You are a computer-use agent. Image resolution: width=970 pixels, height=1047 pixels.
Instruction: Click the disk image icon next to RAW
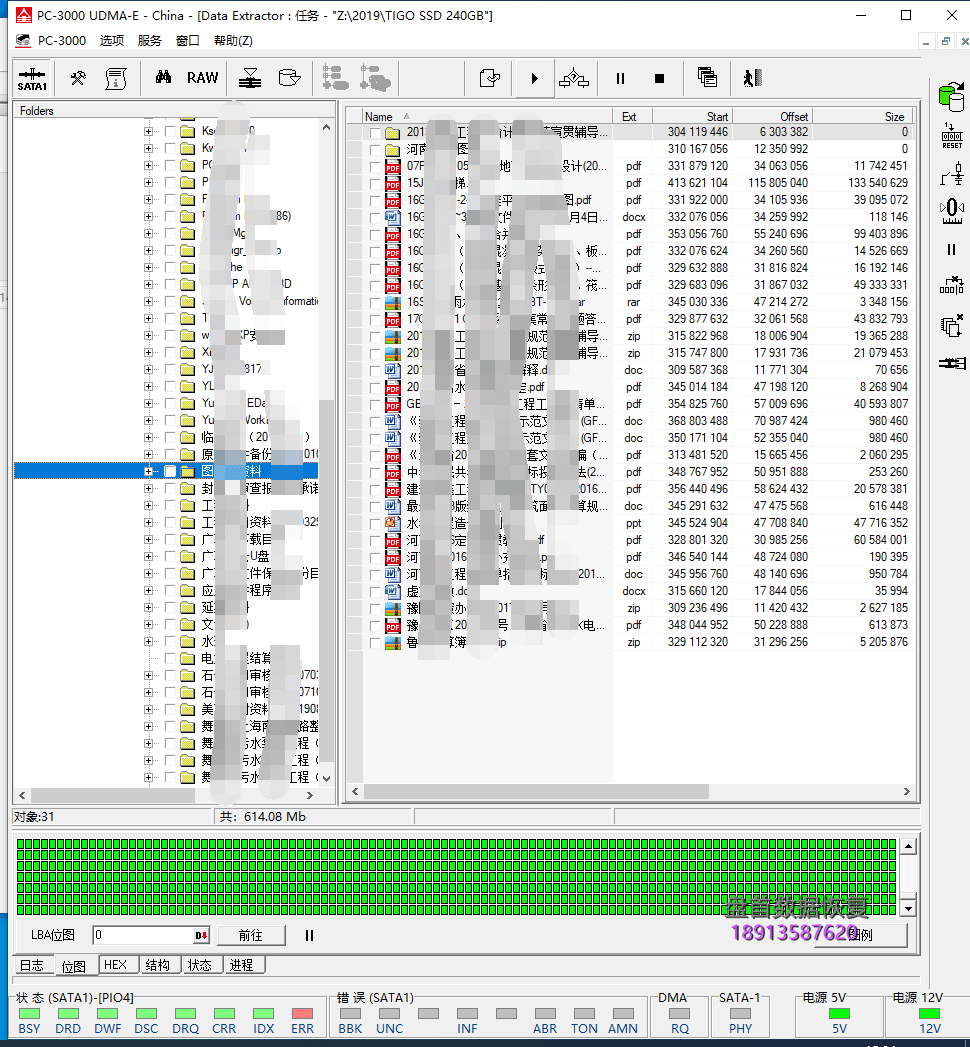[289, 78]
